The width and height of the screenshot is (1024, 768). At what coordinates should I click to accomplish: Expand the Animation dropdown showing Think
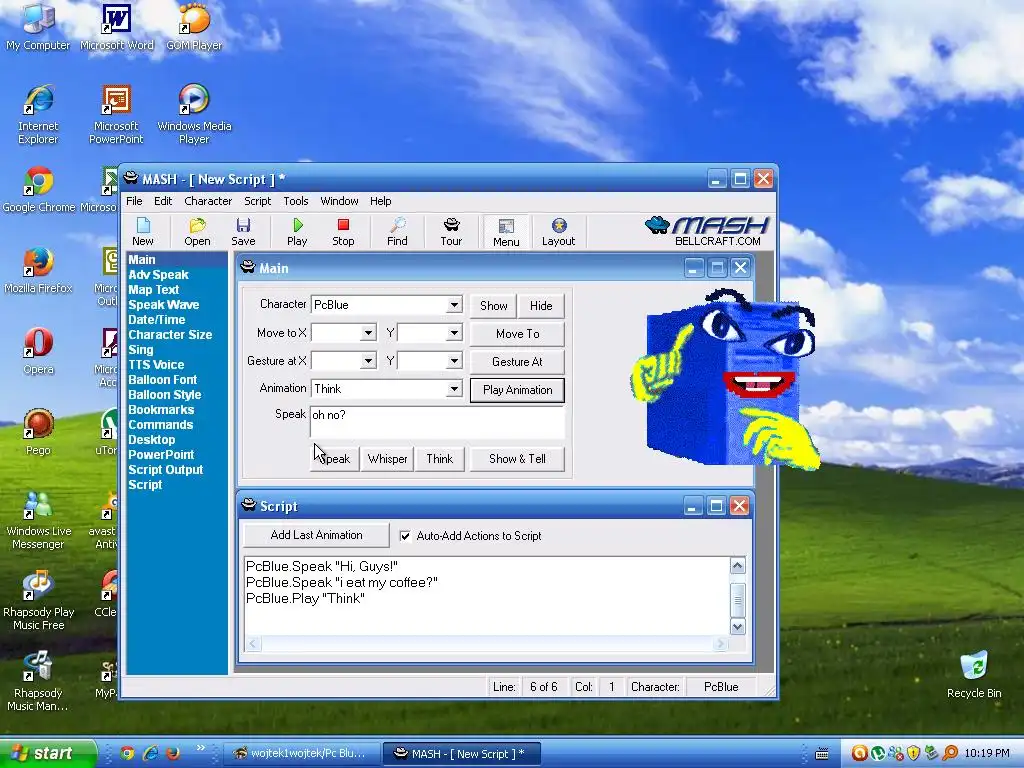pos(454,389)
